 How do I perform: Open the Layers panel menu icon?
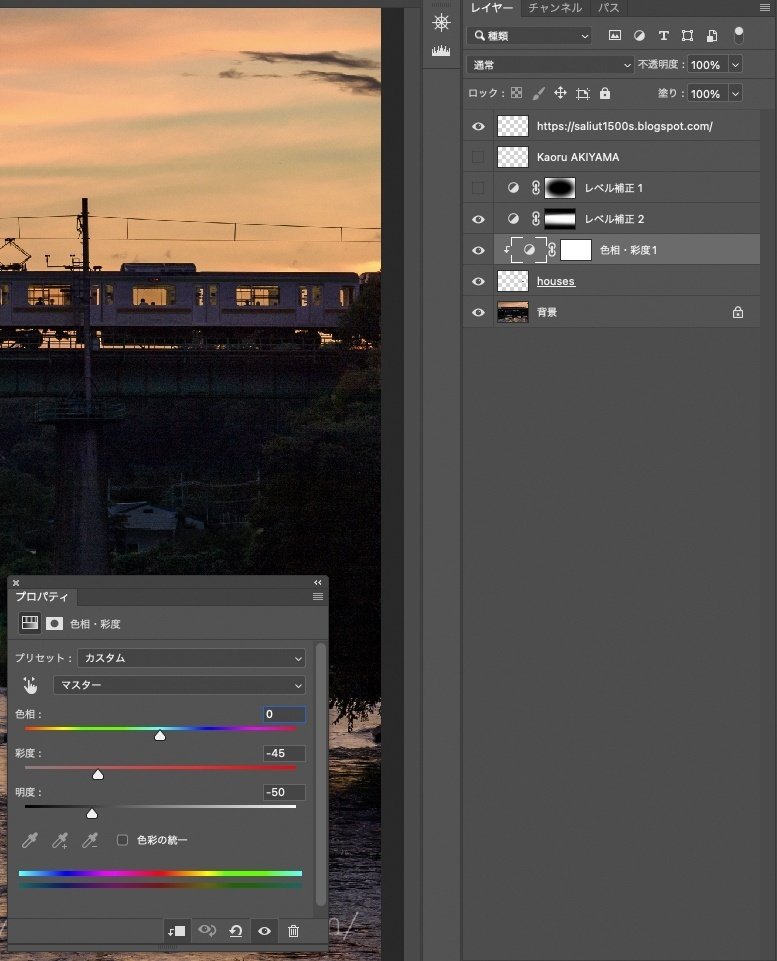point(765,8)
